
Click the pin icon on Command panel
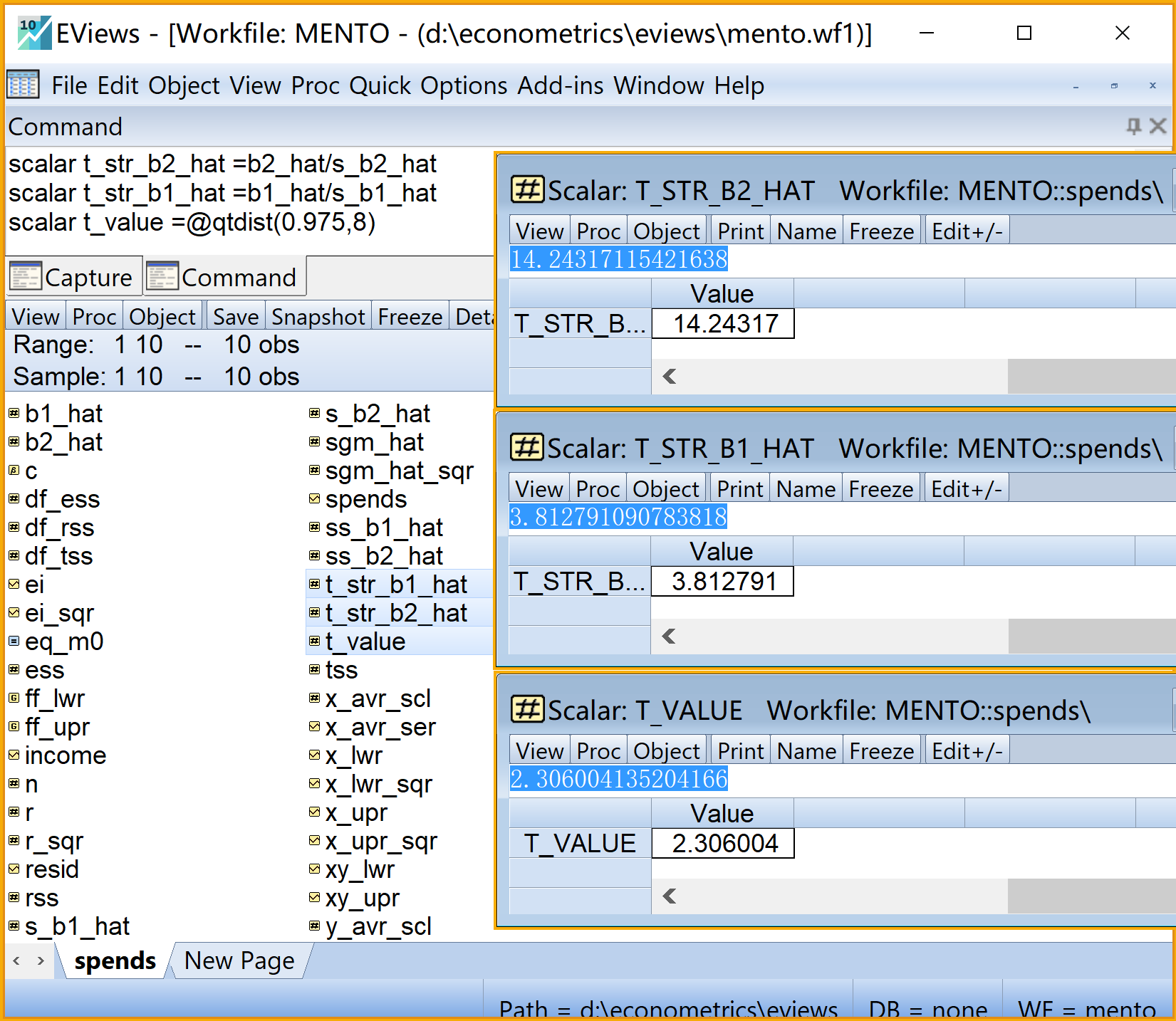click(1133, 127)
